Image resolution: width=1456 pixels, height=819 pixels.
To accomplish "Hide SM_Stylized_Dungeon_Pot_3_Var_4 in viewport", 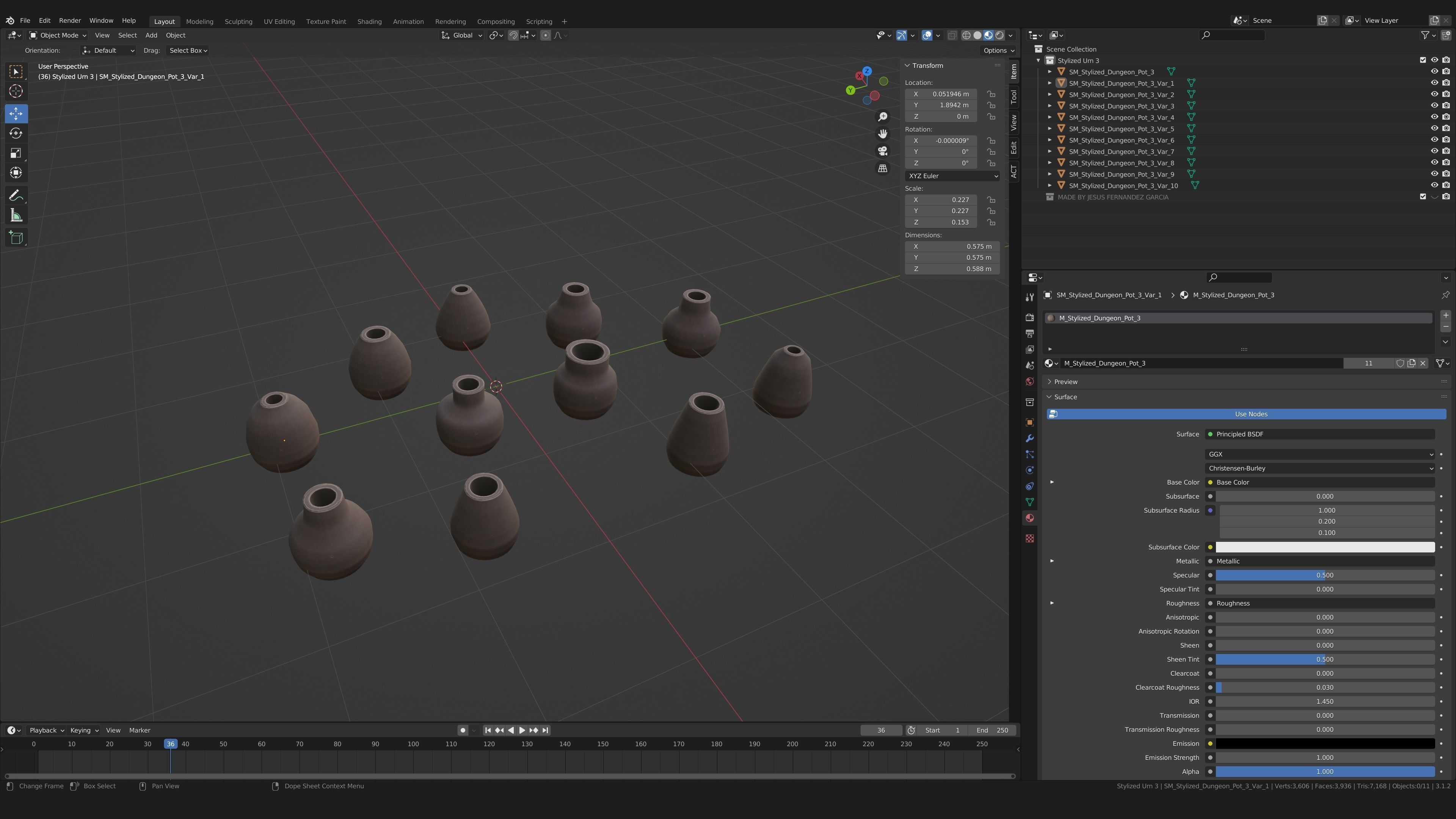I will tap(1434, 117).
